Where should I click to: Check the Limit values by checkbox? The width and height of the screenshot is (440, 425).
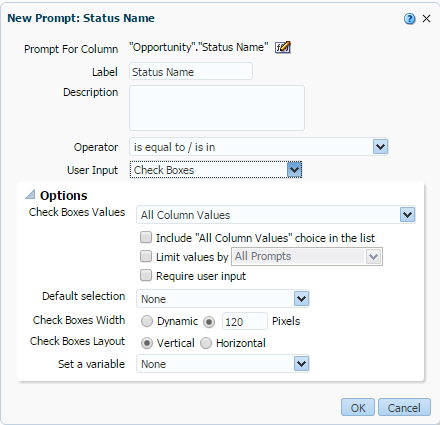pos(146,256)
